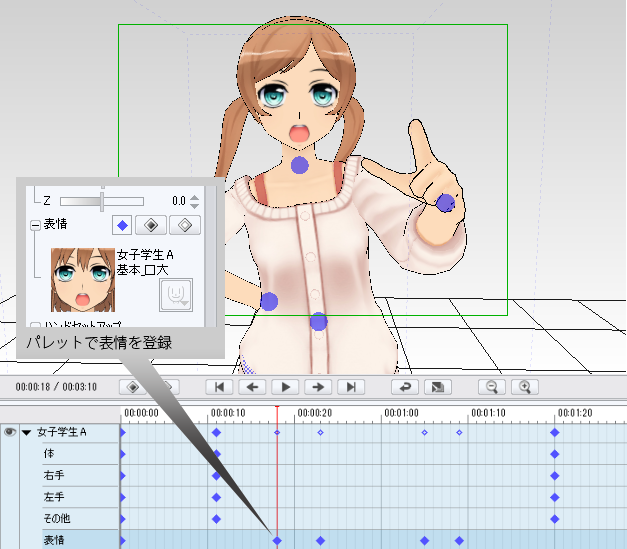The width and height of the screenshot is (627, 549).
Task: Decrease the Z value with down arrow
Action: [x=194, y=205]
